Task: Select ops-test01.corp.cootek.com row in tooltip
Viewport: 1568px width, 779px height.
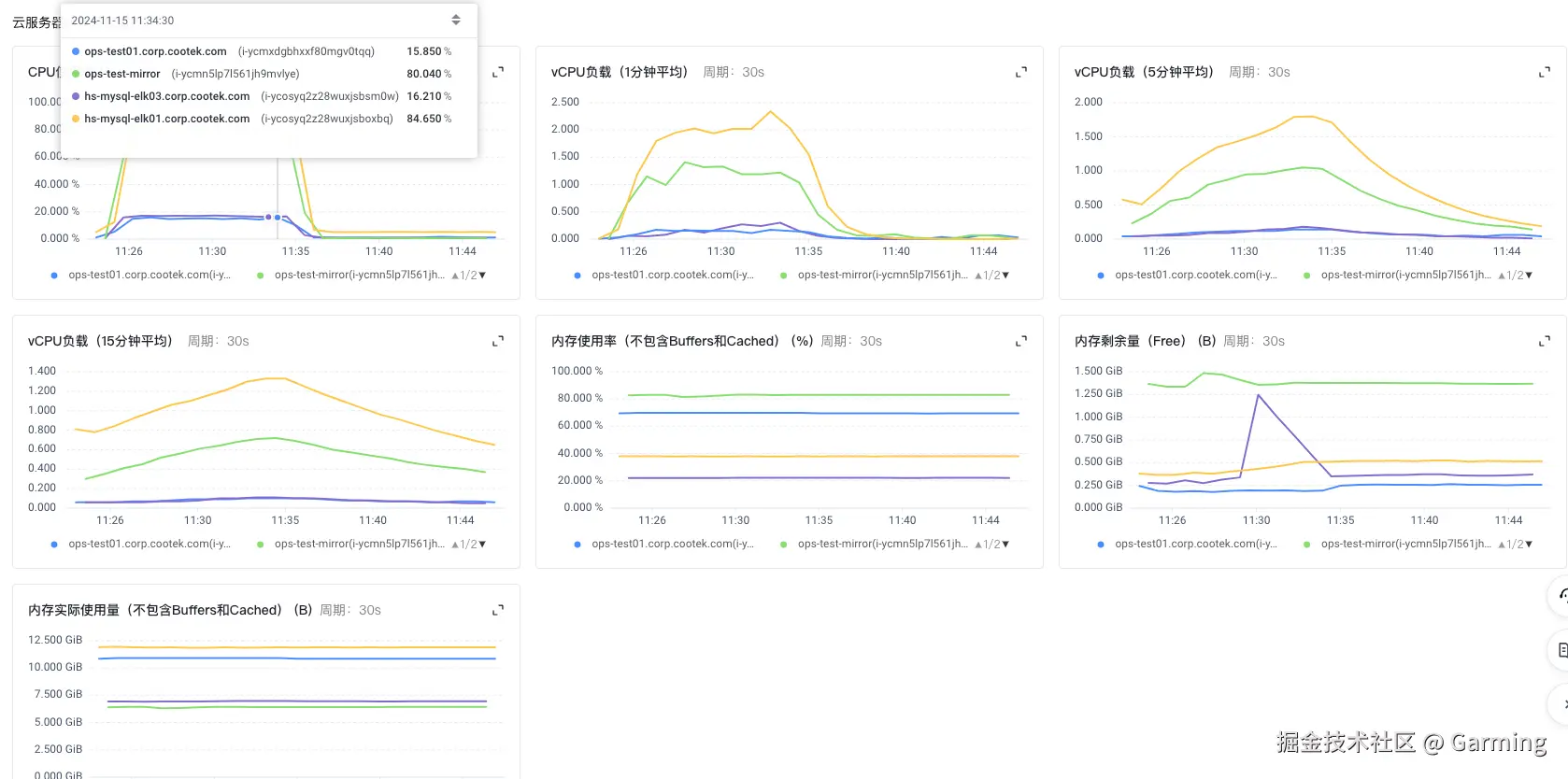Action: coord(262,51)
